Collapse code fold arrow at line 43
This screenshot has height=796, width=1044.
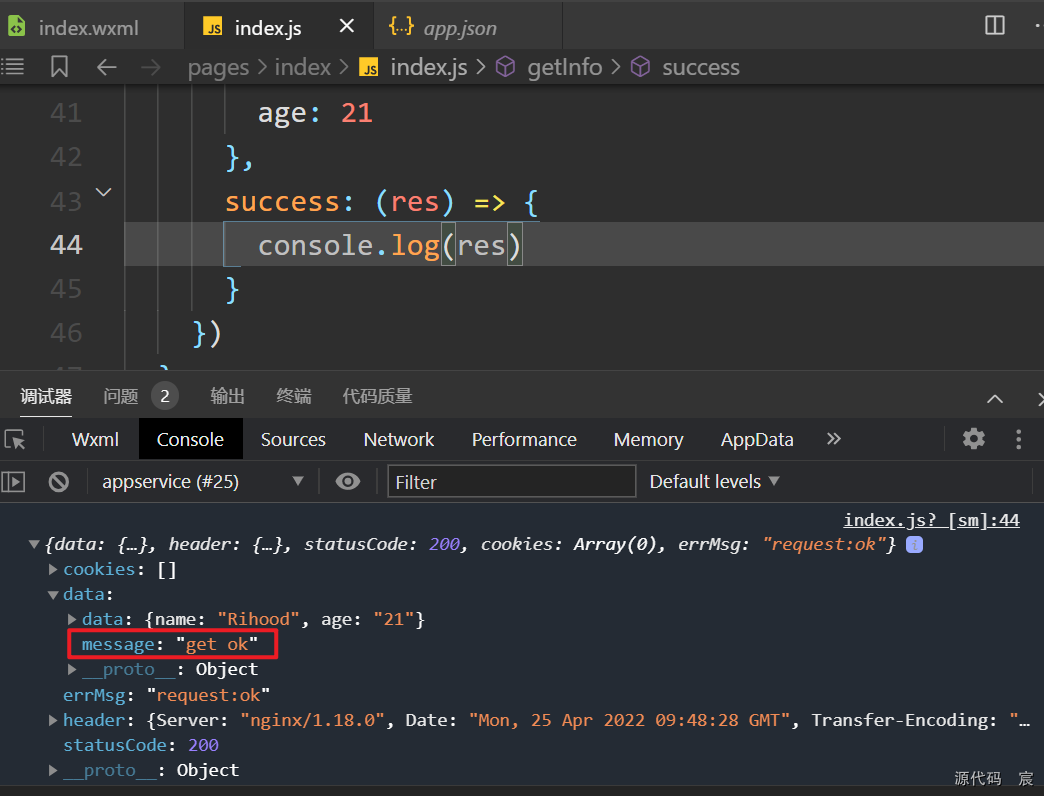pyautogui.click(x=103, y=192)
